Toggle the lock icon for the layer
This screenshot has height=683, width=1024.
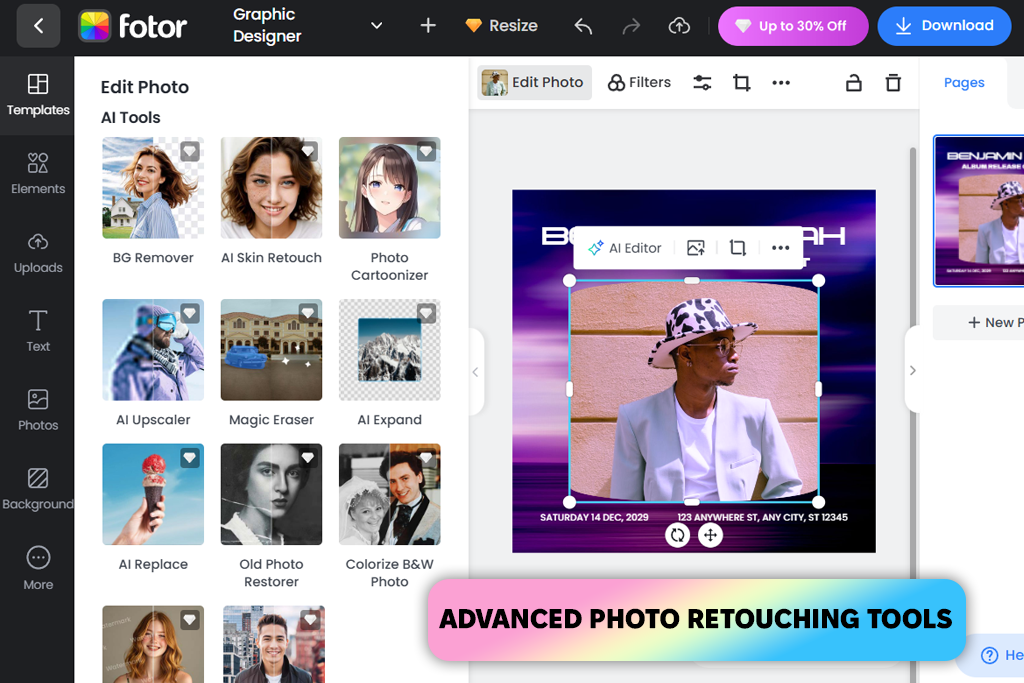tap(854, 83)
